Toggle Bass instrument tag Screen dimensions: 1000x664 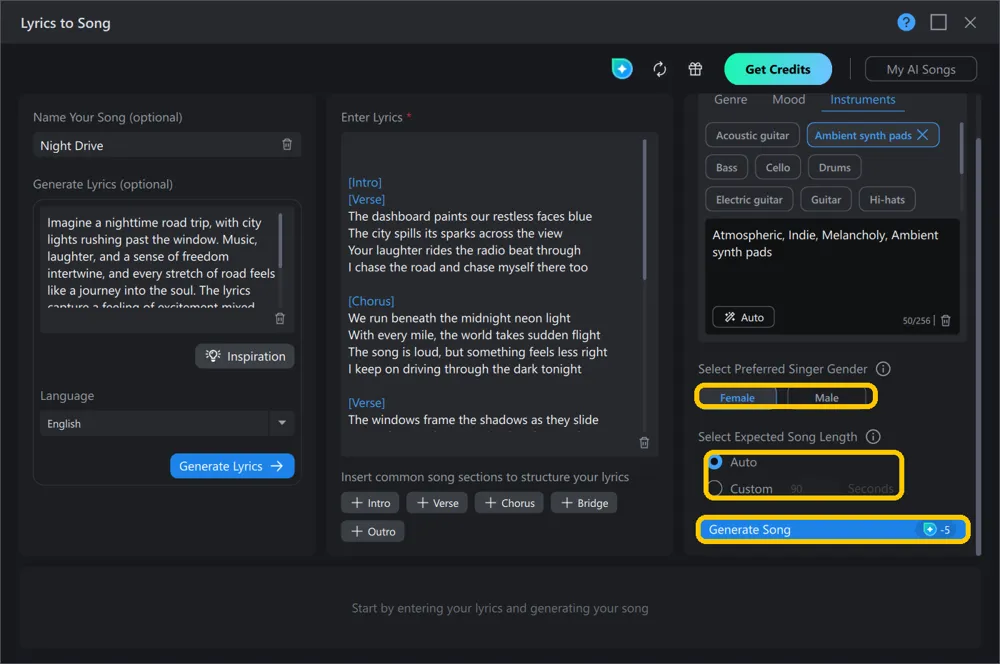click(x=726, y=168)
